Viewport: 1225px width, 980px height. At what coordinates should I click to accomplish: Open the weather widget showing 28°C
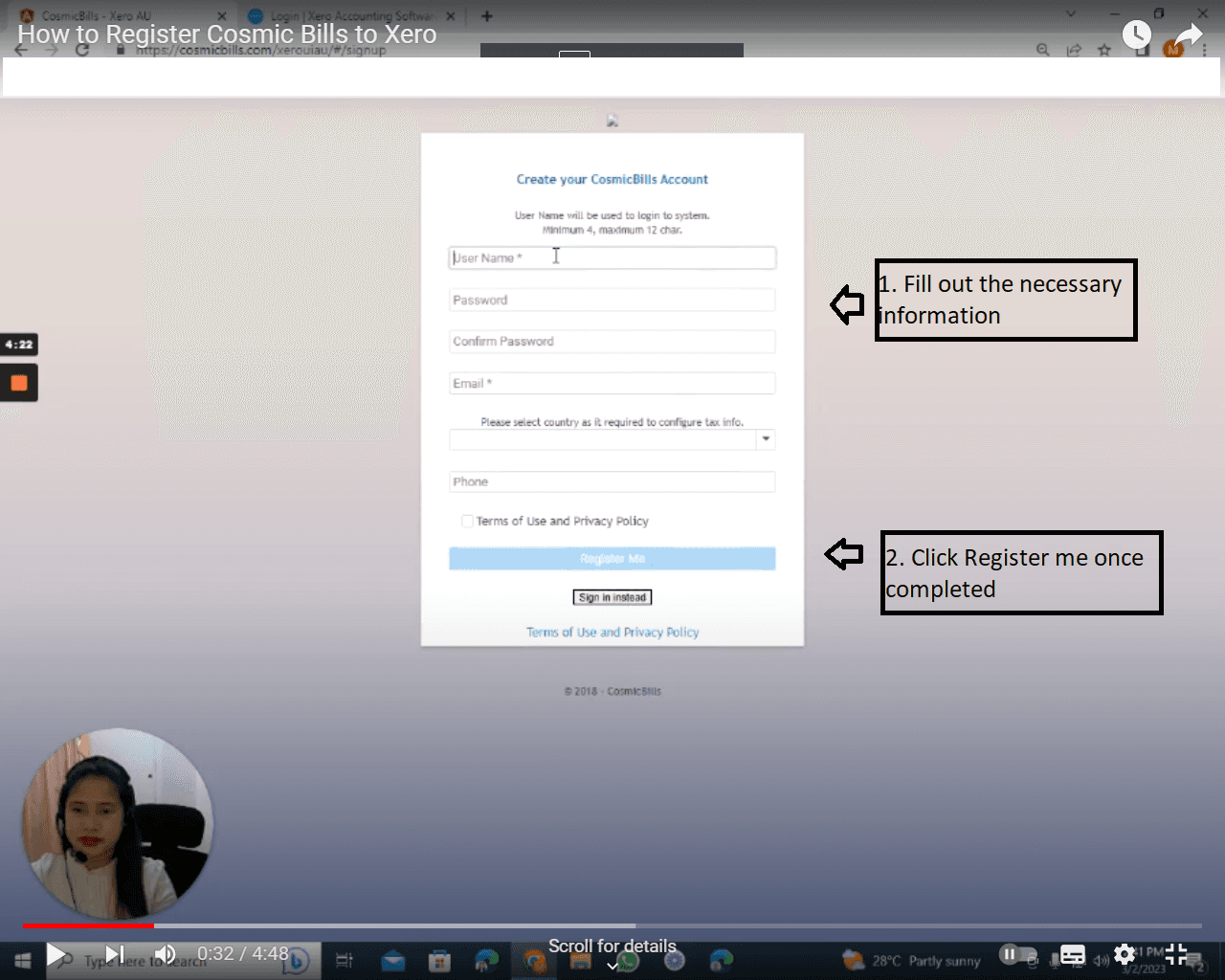point(911,961)
